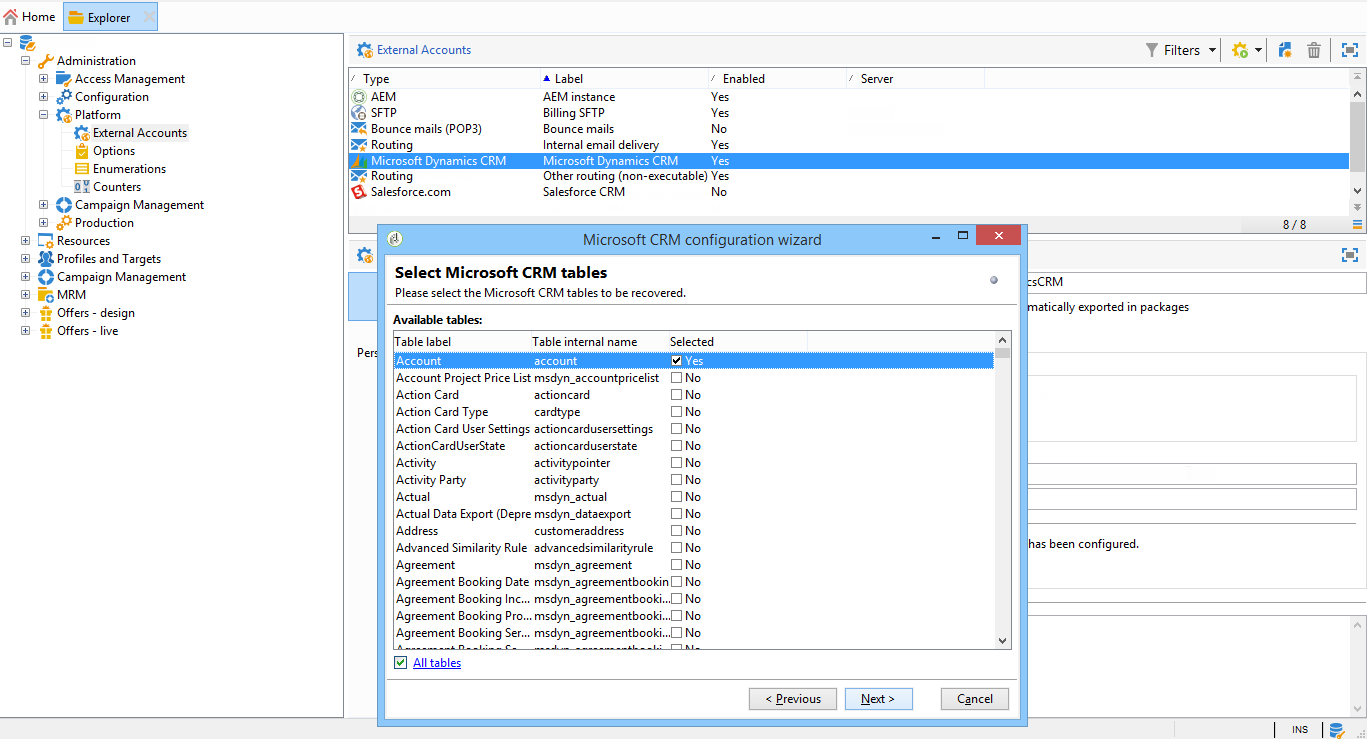Select External Accounts in the tree
Screen dimensions: 1367x739
(140, 133)
